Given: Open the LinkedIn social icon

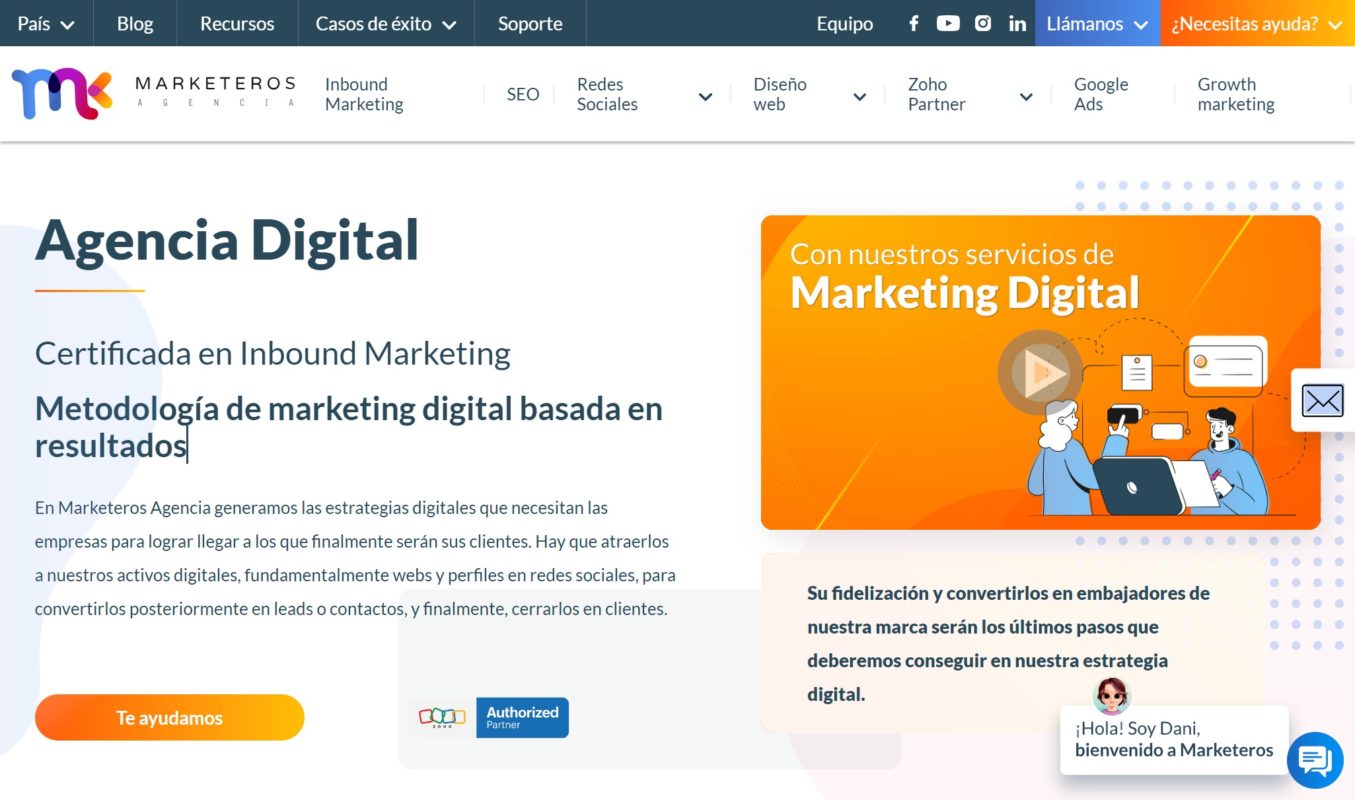Looking at the screenshot, I should (1018, 23).
